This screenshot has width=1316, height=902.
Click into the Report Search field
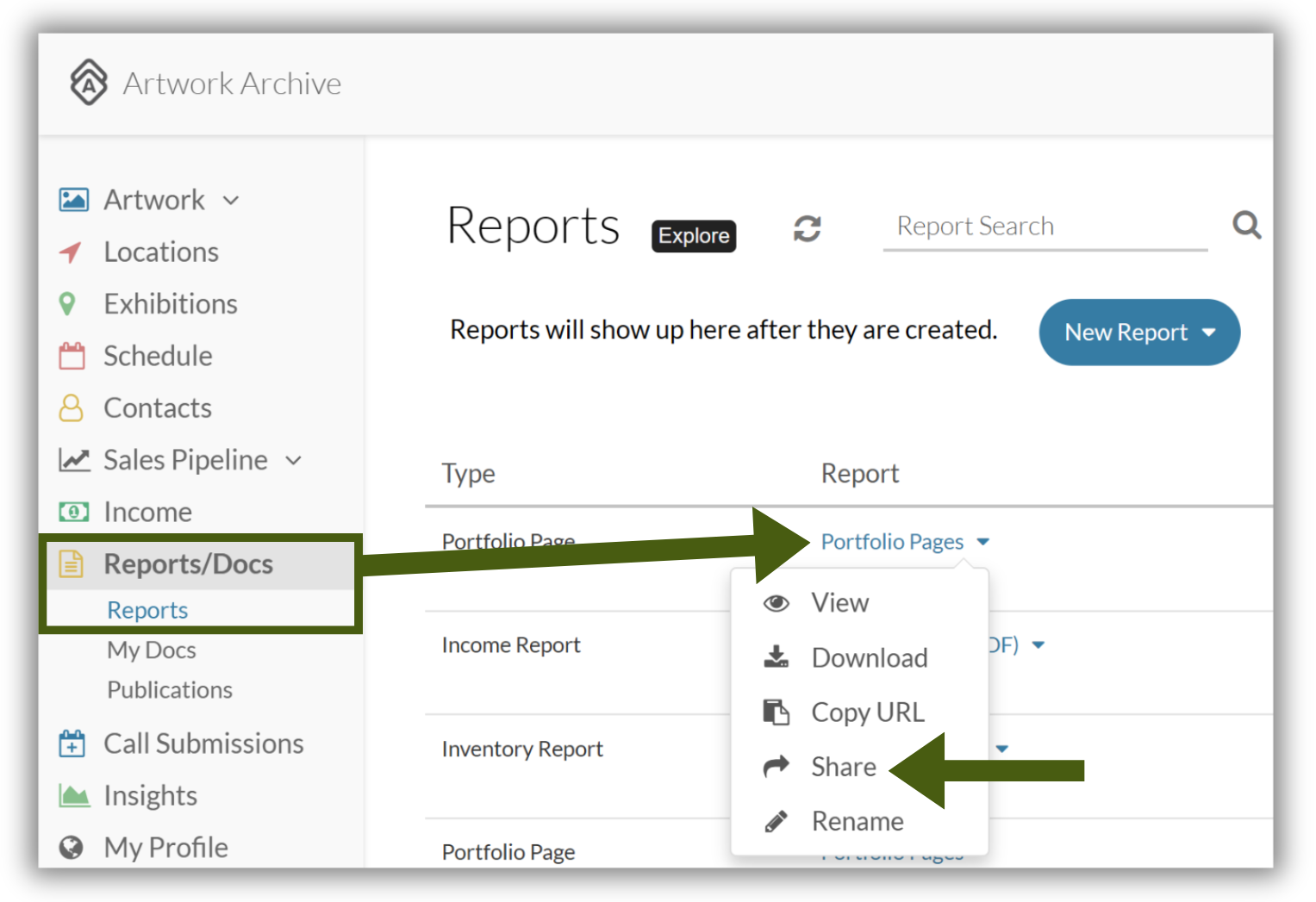[x=1045, y=227]
